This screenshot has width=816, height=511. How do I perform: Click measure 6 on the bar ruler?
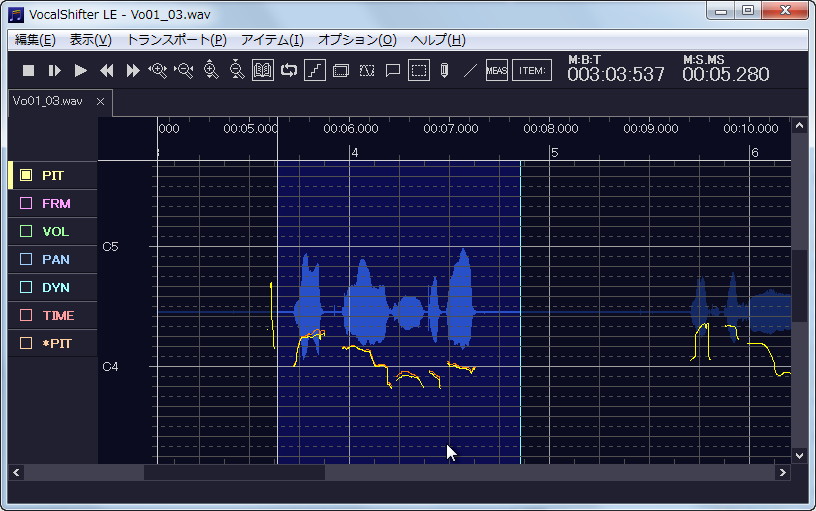755,152
